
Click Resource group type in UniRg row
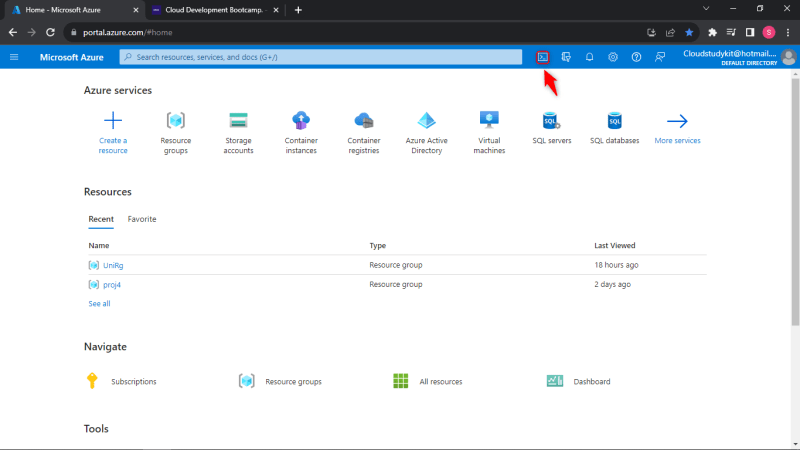pos(396,265)
